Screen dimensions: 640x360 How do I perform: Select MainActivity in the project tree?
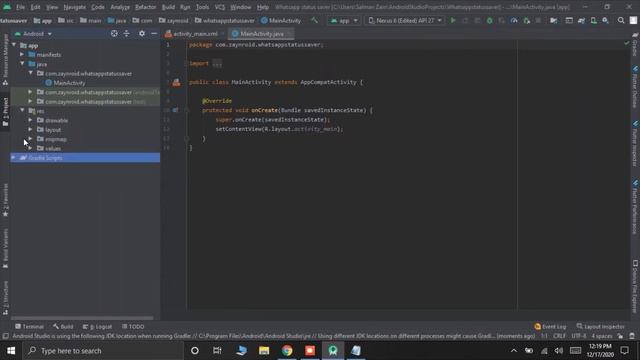pyautogui.click(x=69, y=83)
